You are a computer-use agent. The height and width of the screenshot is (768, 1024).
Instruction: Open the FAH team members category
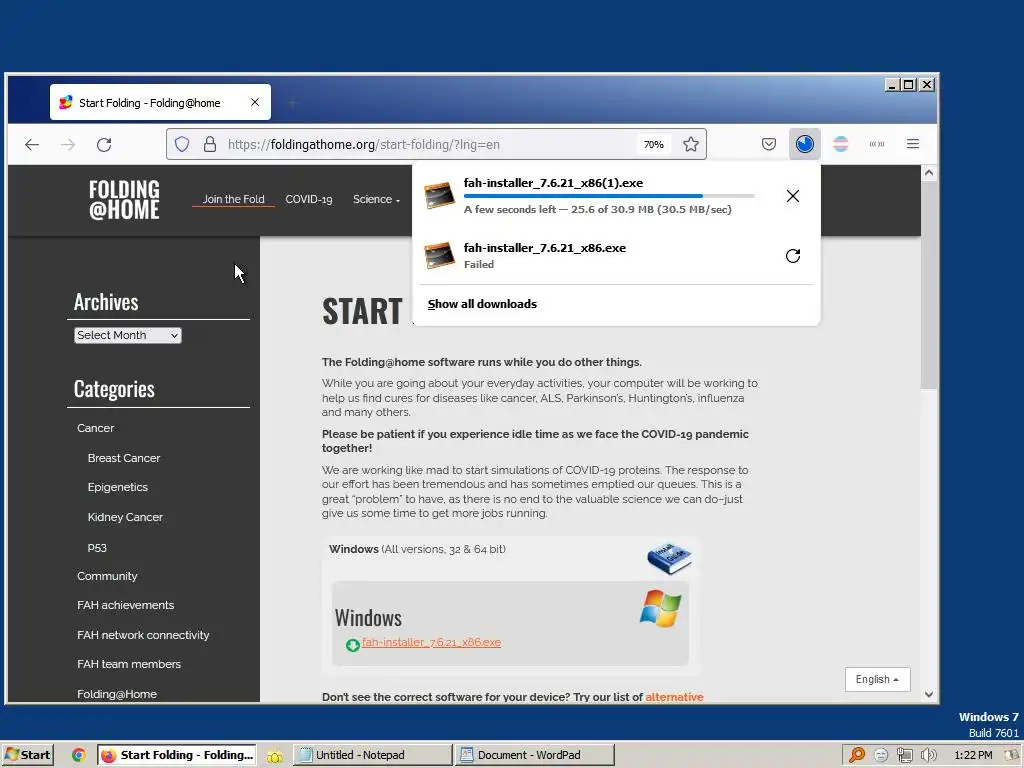[x=129, y=664]
